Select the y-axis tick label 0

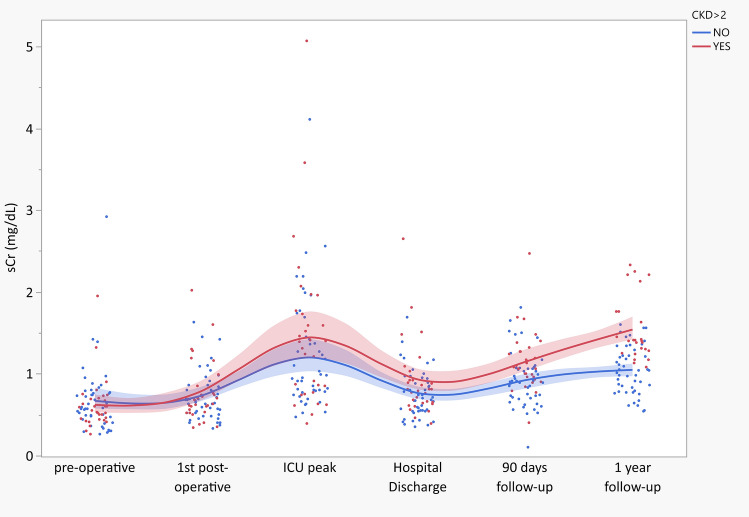coord(33,456)
